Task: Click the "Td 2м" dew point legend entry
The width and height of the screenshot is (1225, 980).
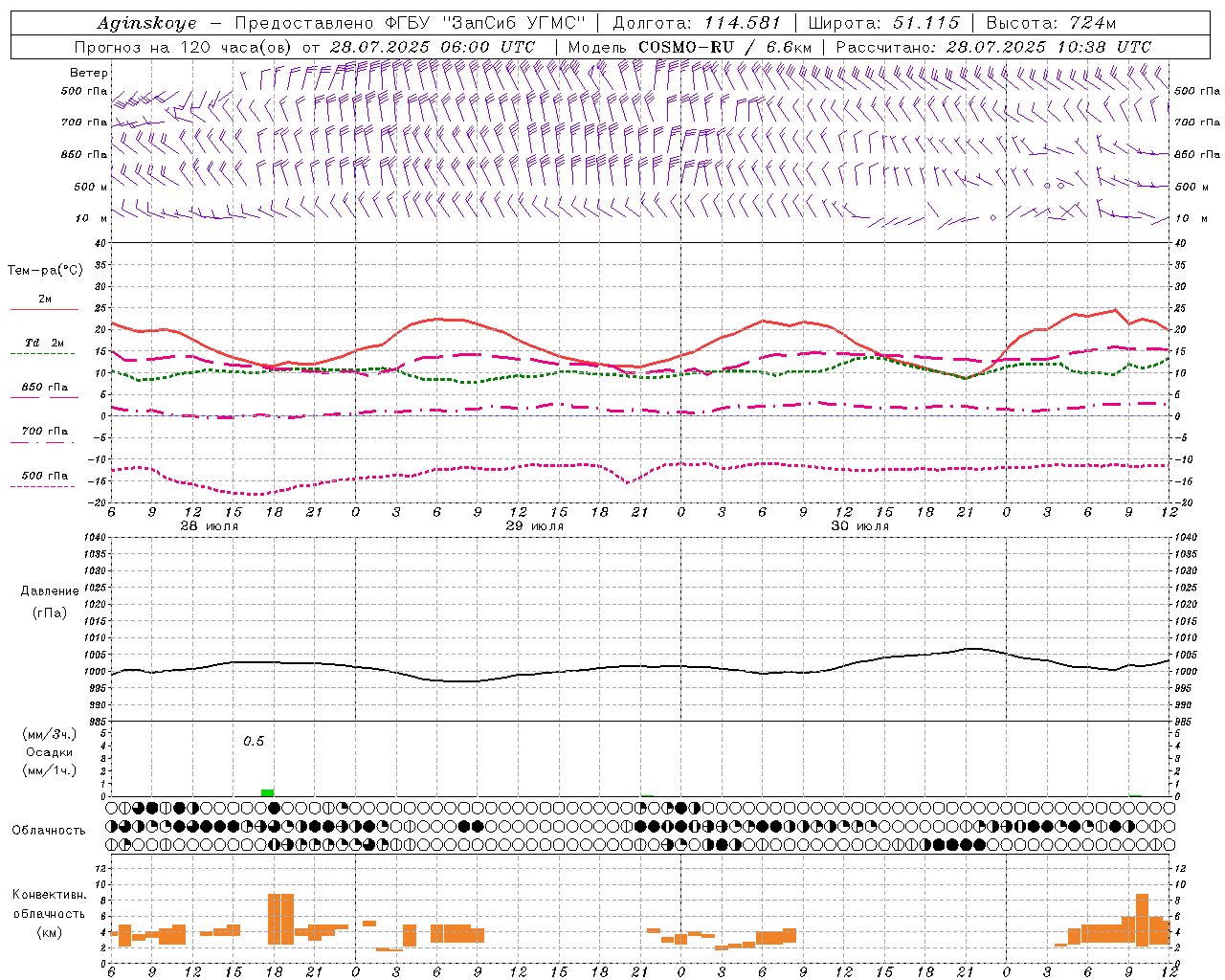Action: 44,343
